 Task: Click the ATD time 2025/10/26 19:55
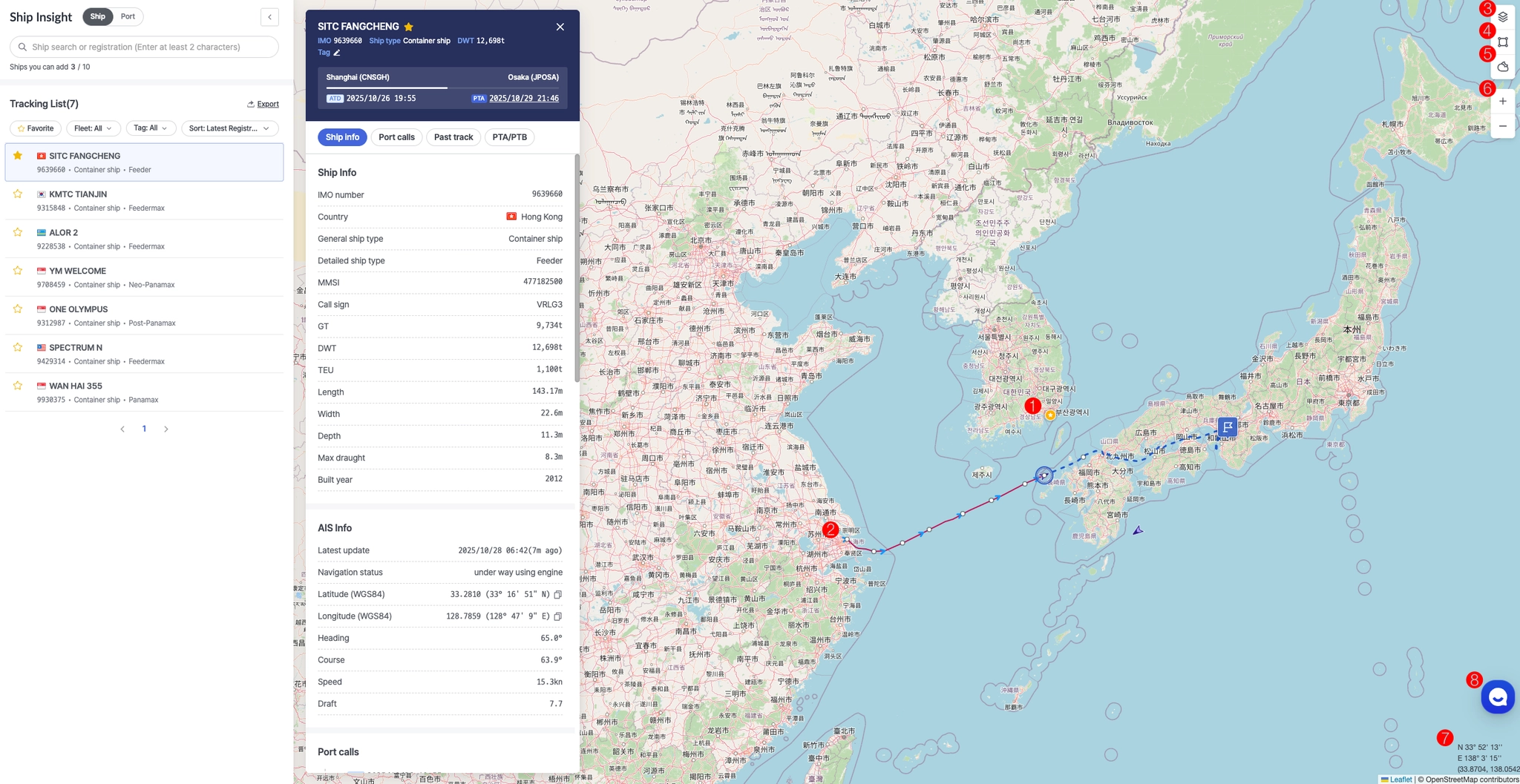(381, 98)
